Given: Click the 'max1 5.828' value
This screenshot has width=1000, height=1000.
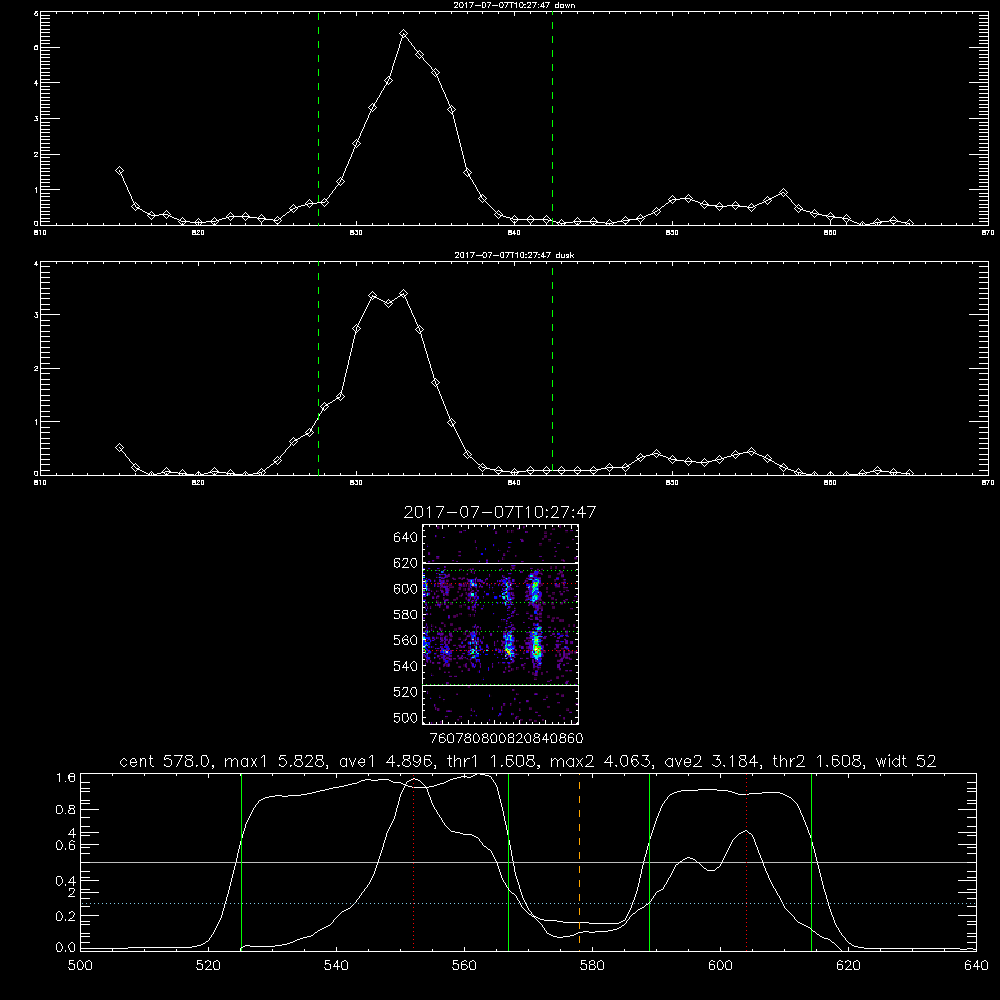Looking at the screenshot, I should pyautogui.click(x=277, y=761).
